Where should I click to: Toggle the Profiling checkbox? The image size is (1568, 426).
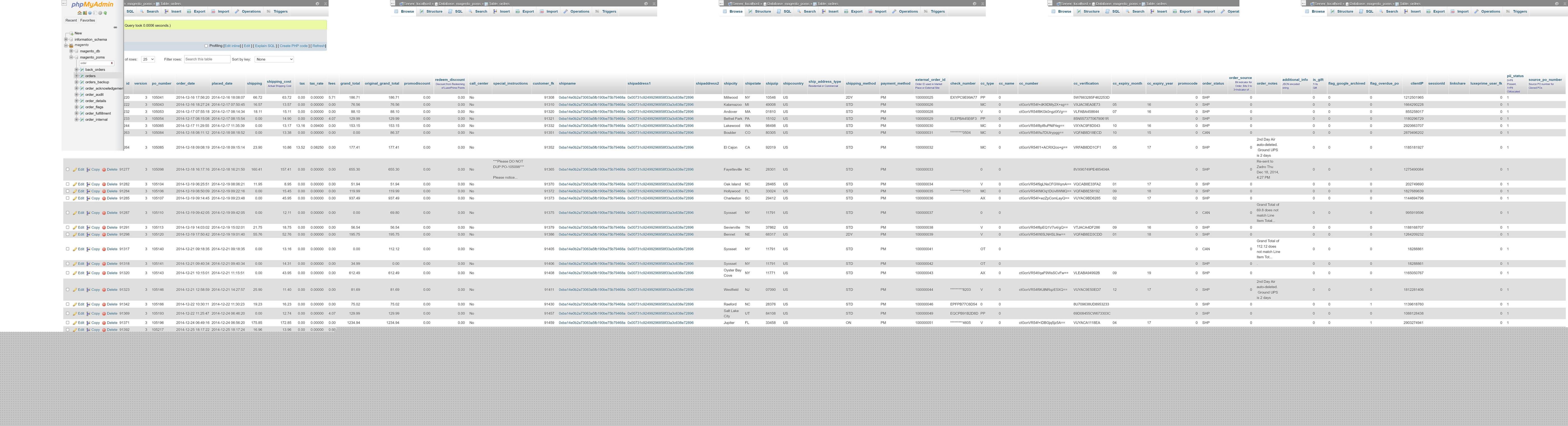pyautogui.click(x=206, y=46)
